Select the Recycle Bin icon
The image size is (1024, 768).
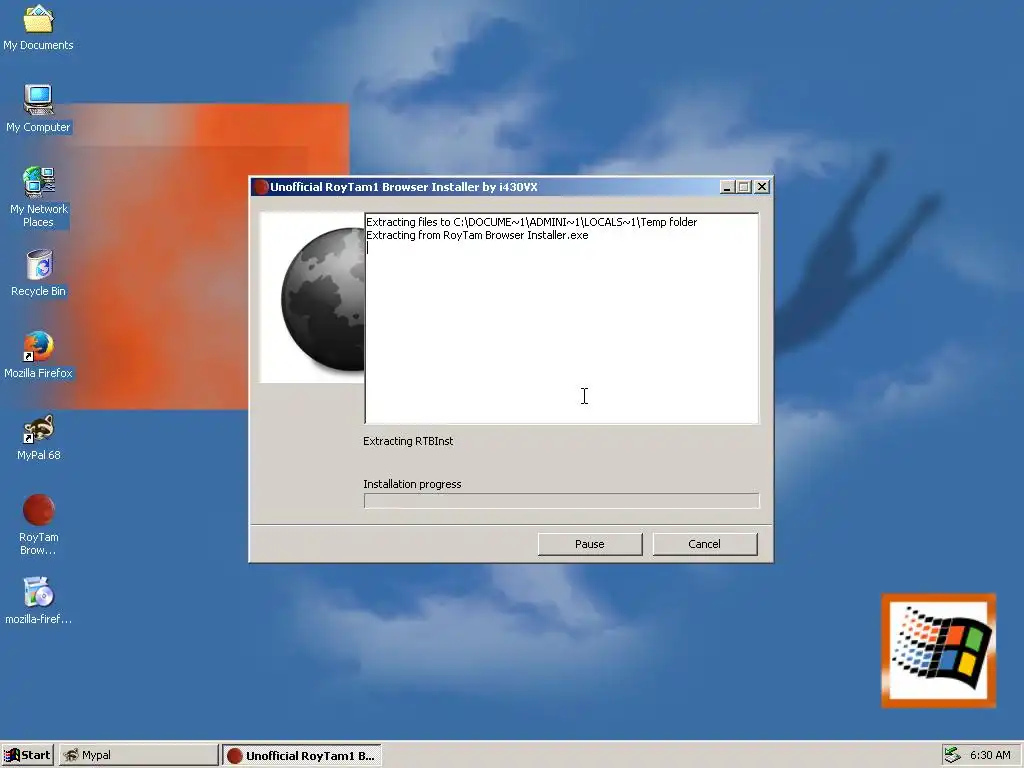tap(38, 273)
